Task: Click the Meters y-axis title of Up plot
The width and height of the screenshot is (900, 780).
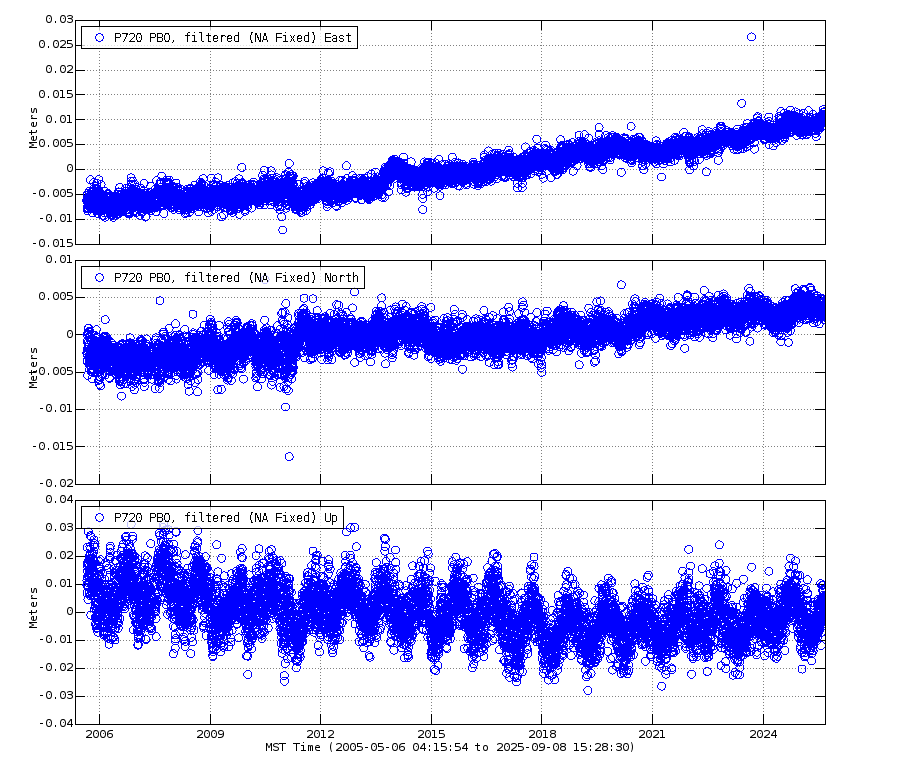Action: click(x=33, y=607)
